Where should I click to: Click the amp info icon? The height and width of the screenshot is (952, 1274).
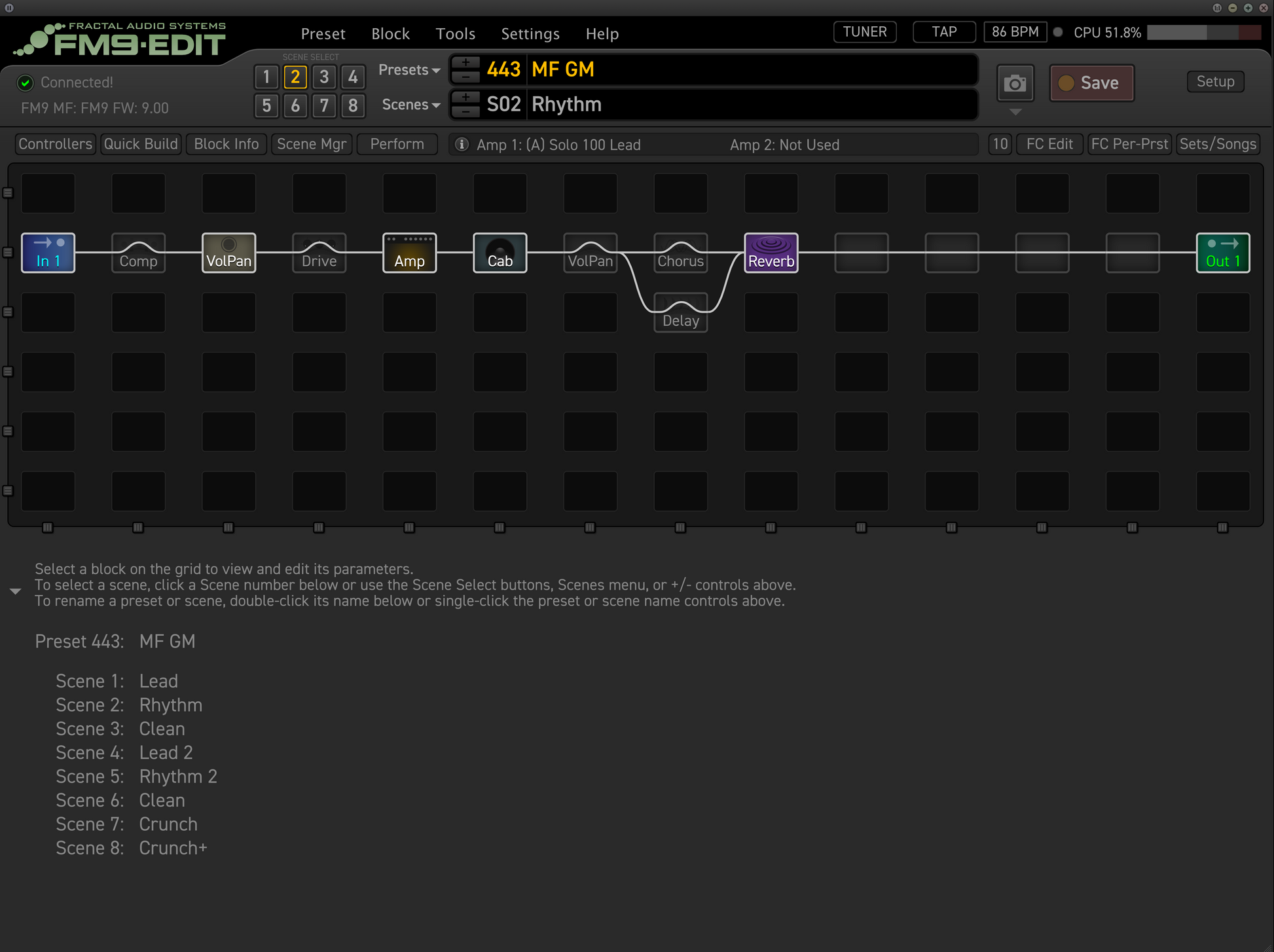pos(462,145)
